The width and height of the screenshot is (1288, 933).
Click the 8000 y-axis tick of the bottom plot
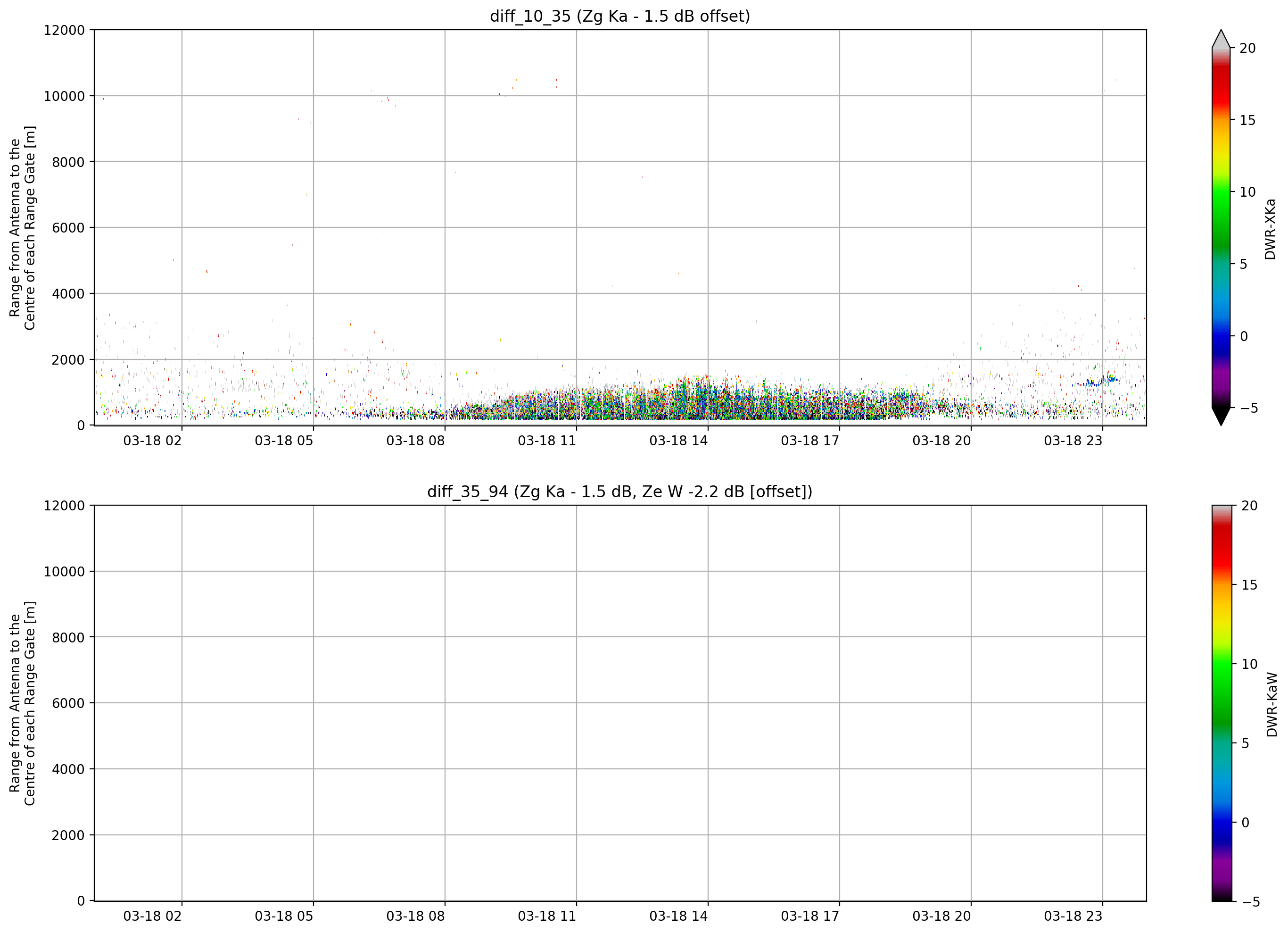coord(68,638)
